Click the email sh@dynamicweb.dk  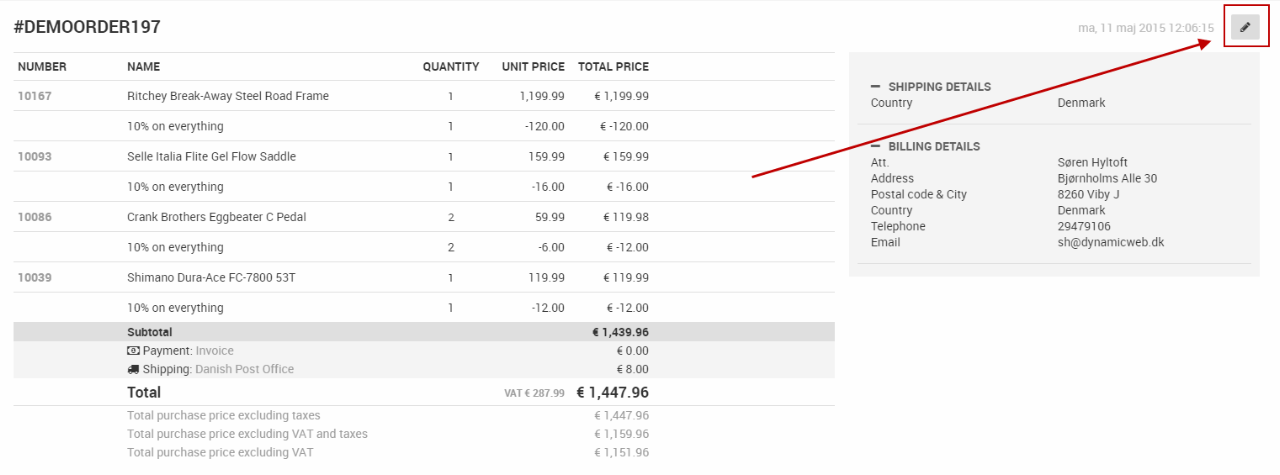click(x=1110, y=242)
